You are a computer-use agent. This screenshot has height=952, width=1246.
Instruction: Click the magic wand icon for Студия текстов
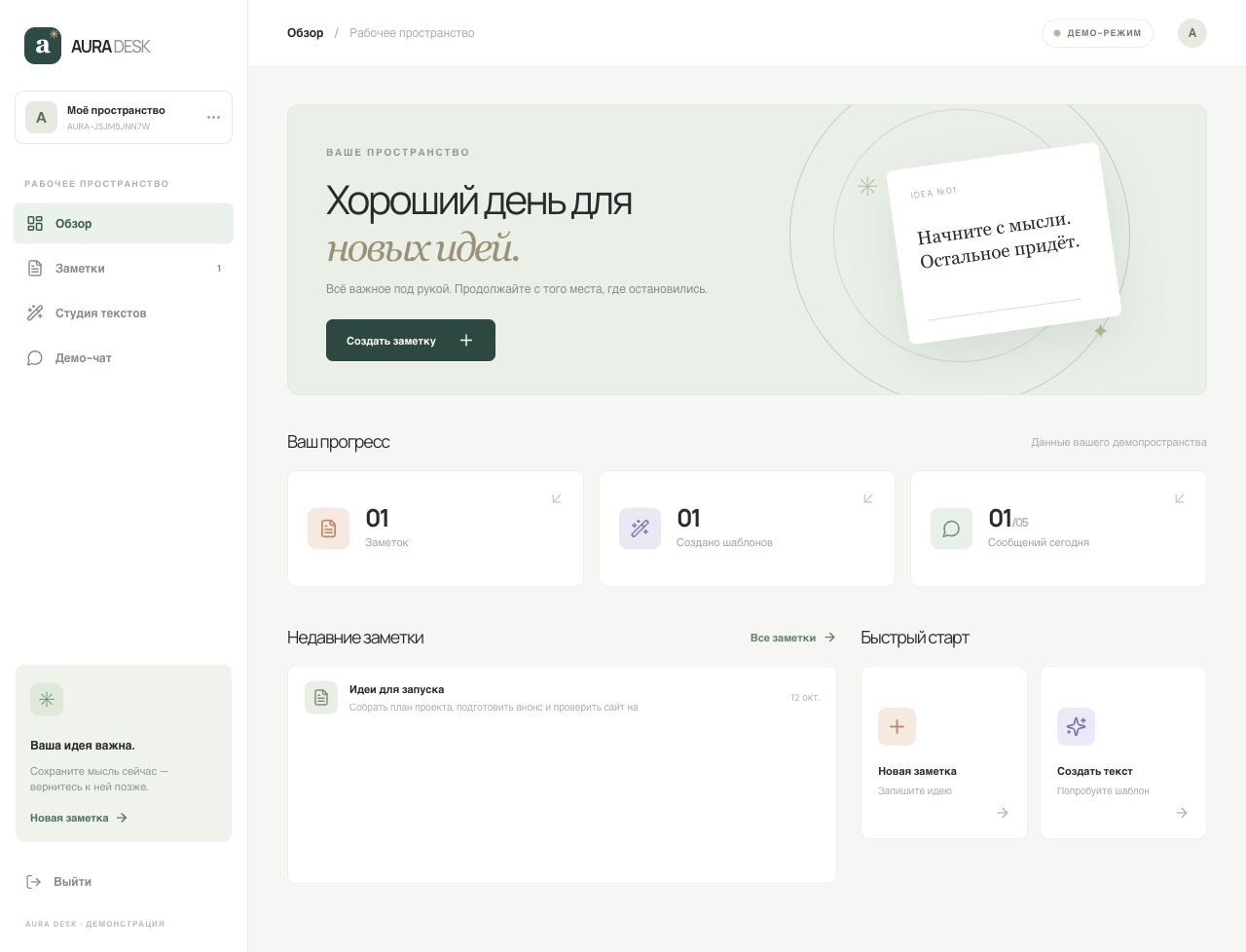[x=35, y=313]
